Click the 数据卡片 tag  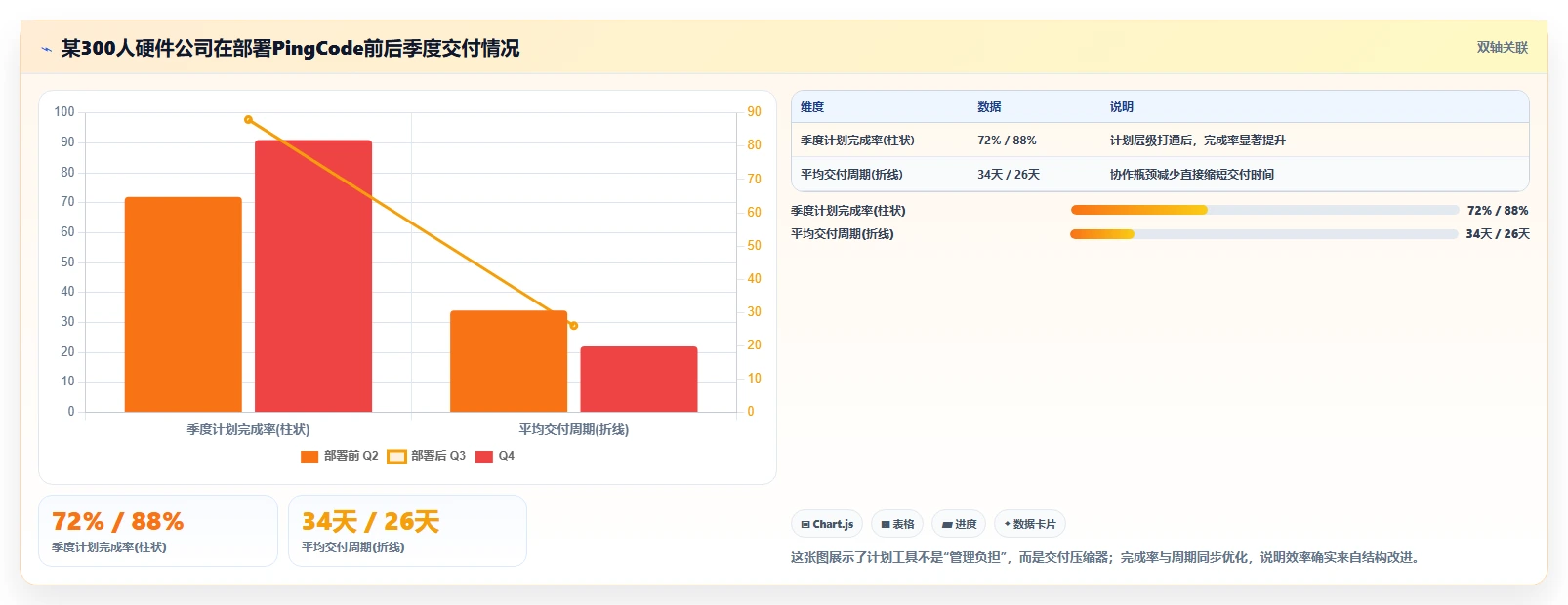click(x=1030, y=524)
